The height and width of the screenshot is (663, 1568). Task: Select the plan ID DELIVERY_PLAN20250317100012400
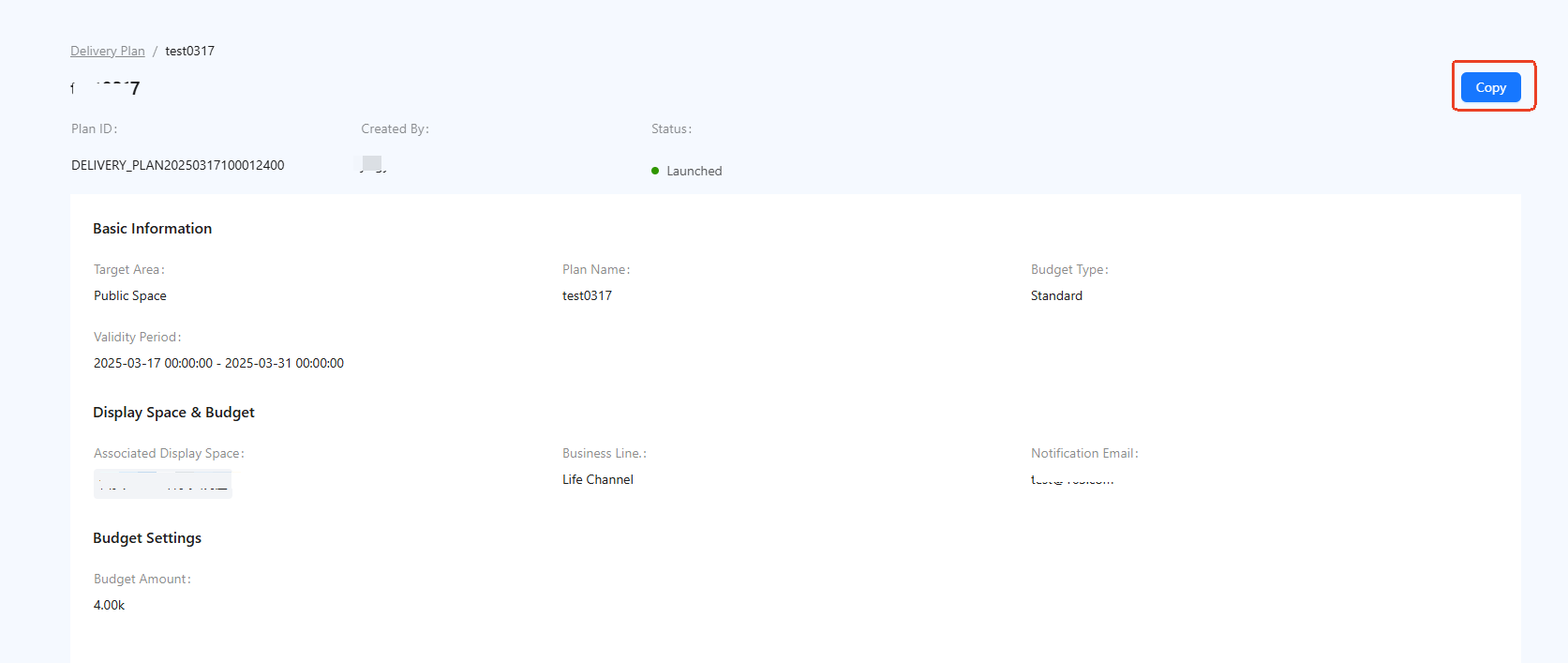(178, 165)
